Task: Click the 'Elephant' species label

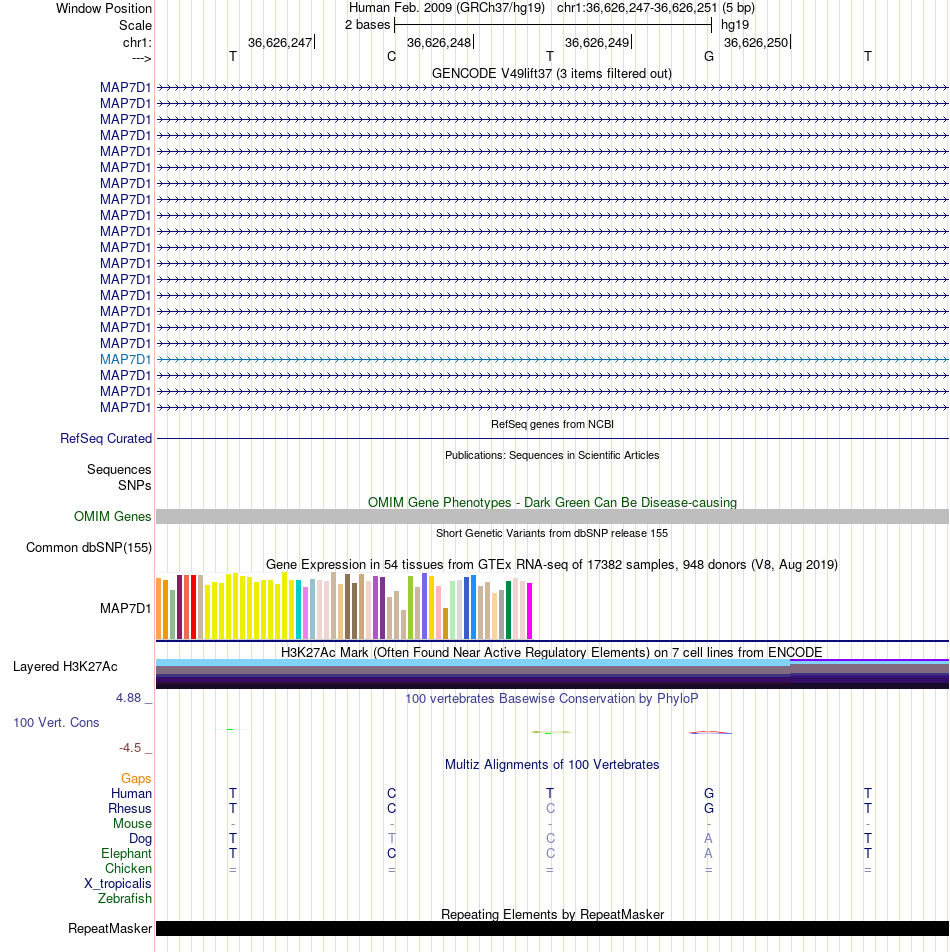Action: 126,854
